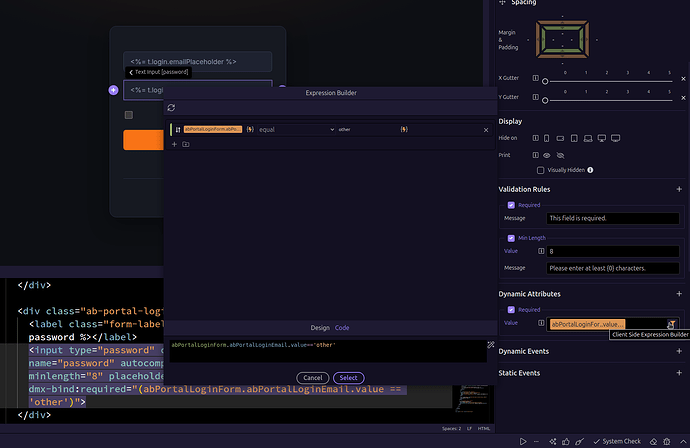
Task: Click the orange abPortalLoginForm expression tag
Action: [x=213, y=129]
